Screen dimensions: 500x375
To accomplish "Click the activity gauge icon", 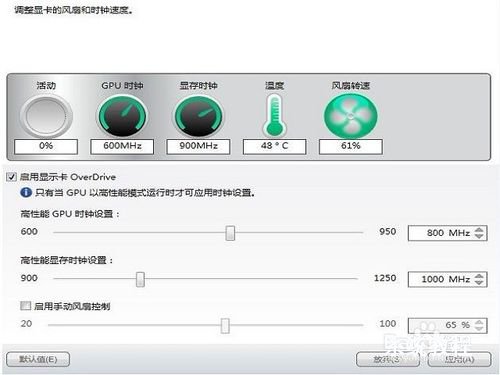I will [x=46, y=116].
